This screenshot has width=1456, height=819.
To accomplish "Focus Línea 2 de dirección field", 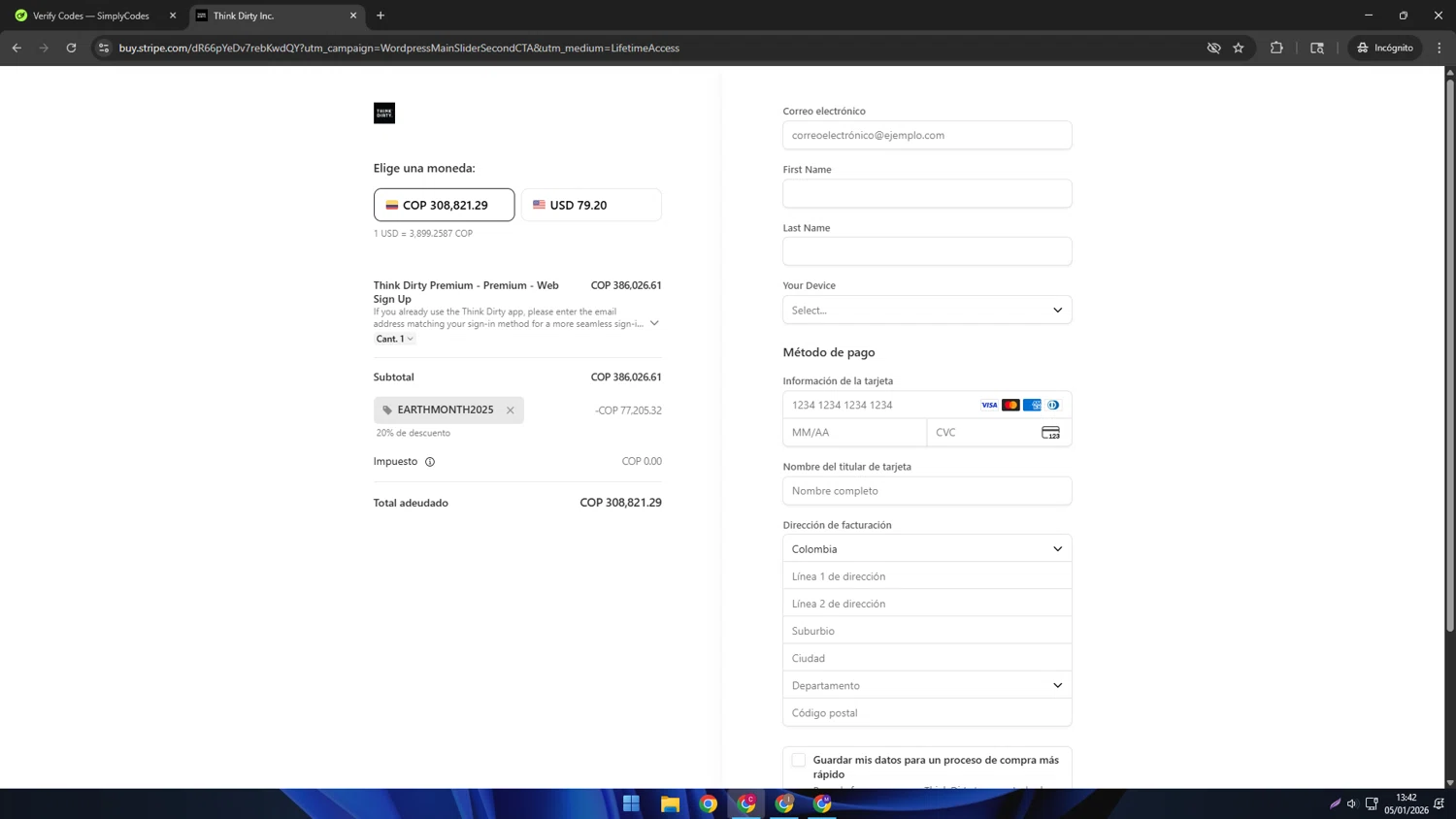I will pyautogui.click(x=927, y=603).
